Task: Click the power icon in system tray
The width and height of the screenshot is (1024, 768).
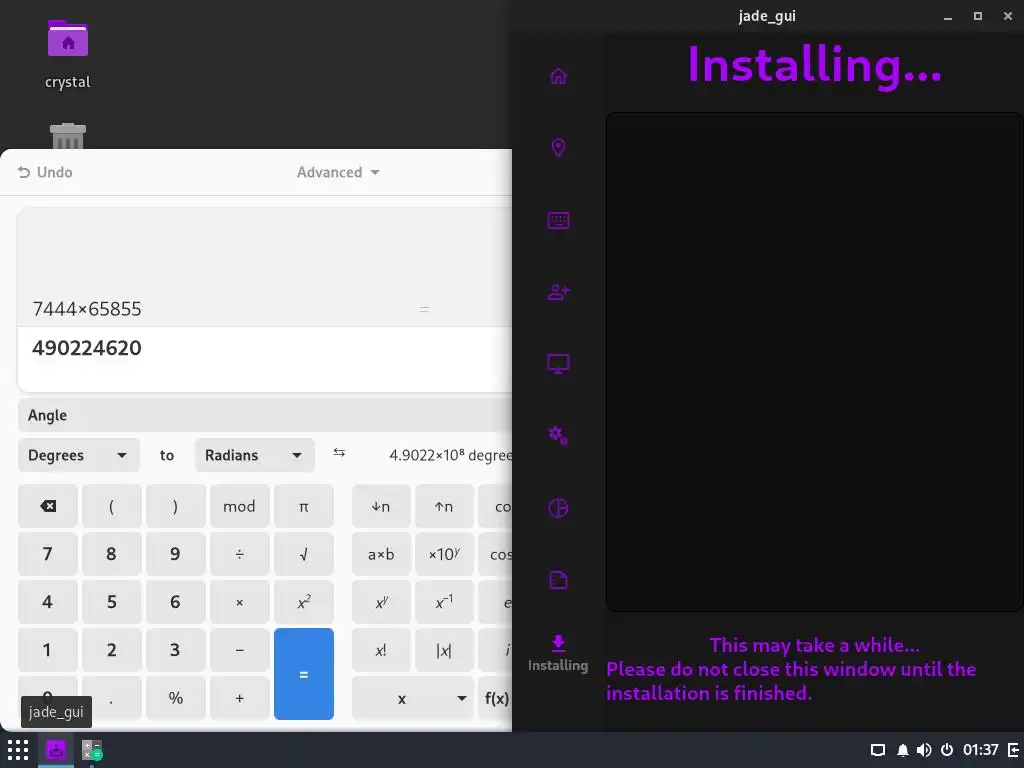Action: coord(947,750)
